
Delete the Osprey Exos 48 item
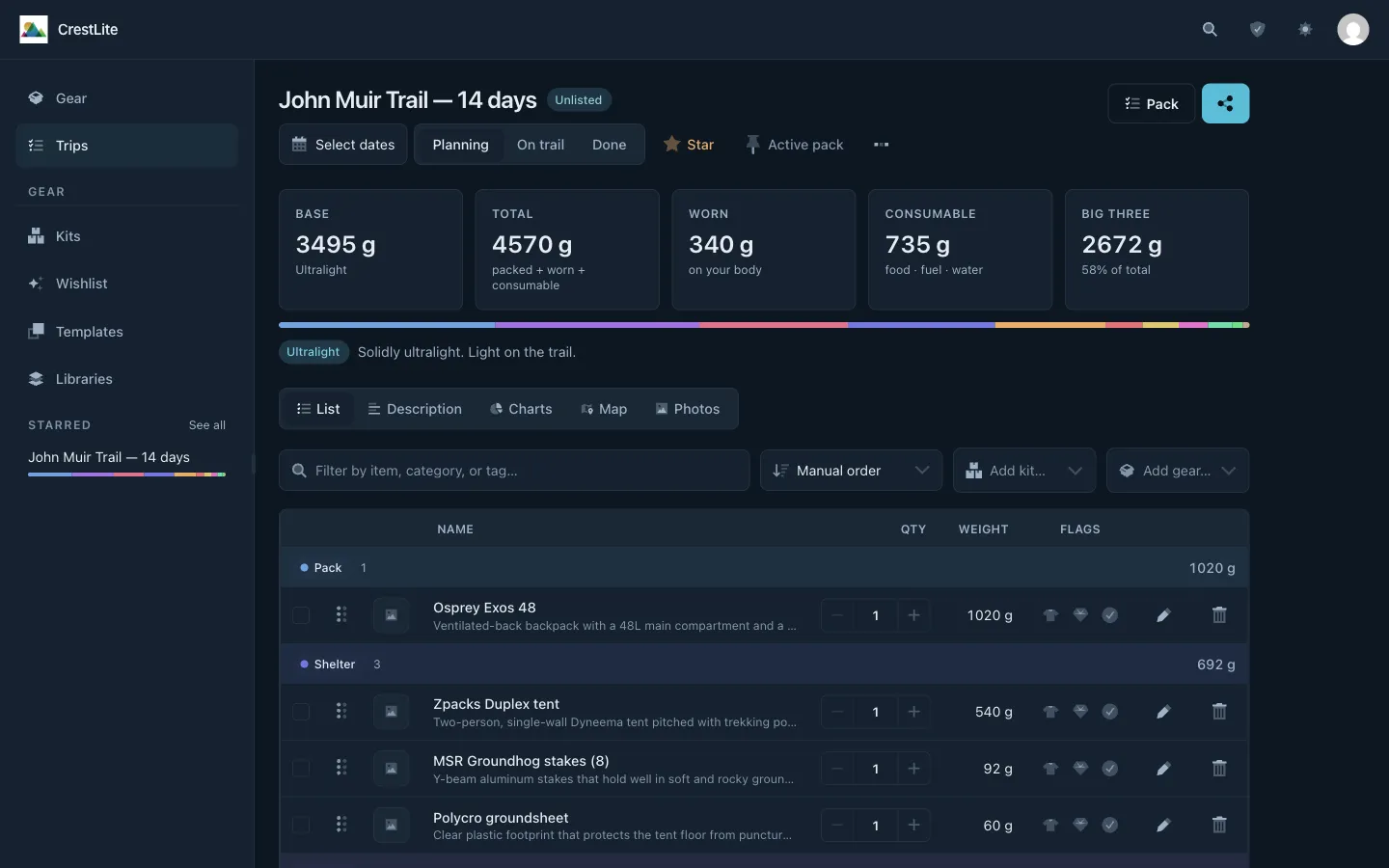tap(1219, 615)
